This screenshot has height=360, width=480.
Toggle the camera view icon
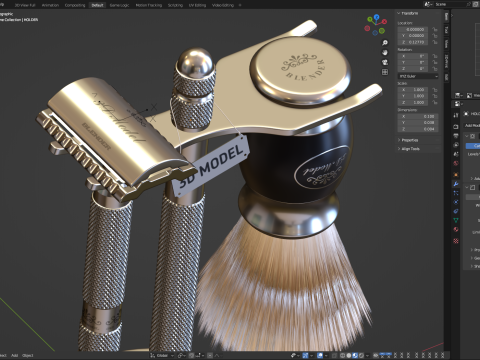[x=385, y=62]
